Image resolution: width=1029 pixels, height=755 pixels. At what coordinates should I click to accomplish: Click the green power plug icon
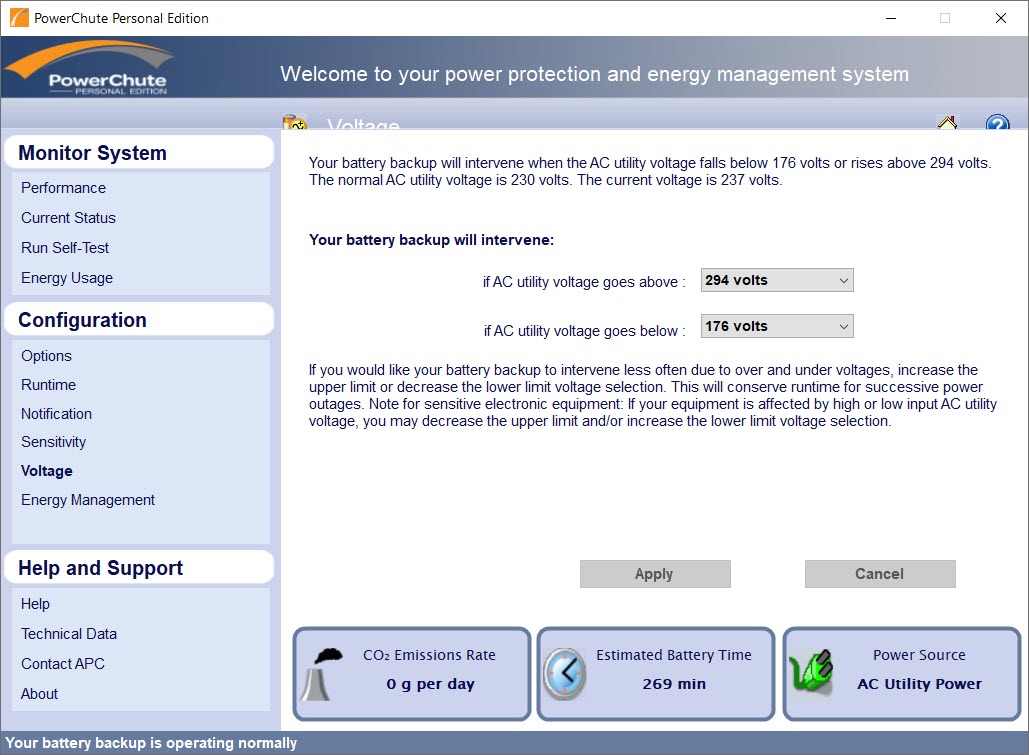811,671
